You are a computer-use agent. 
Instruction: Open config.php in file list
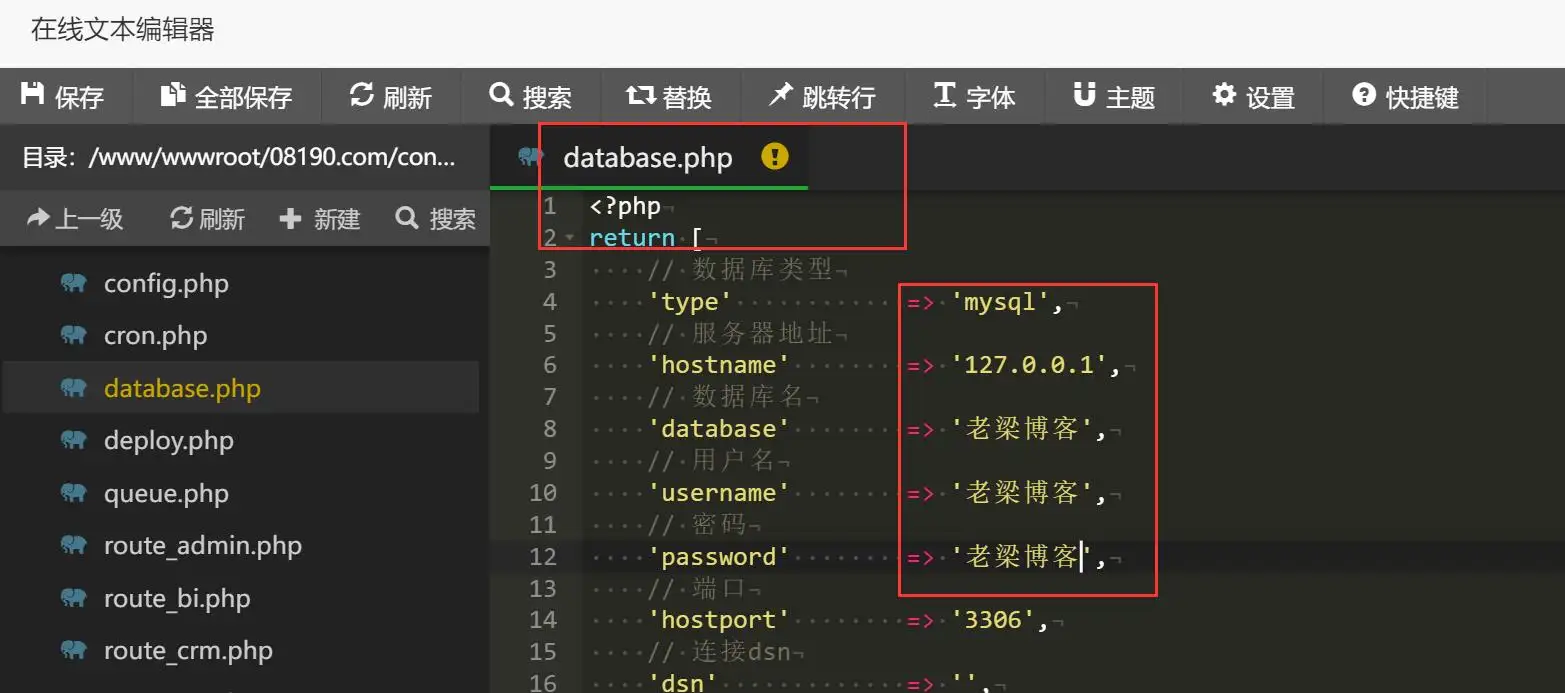166,283
